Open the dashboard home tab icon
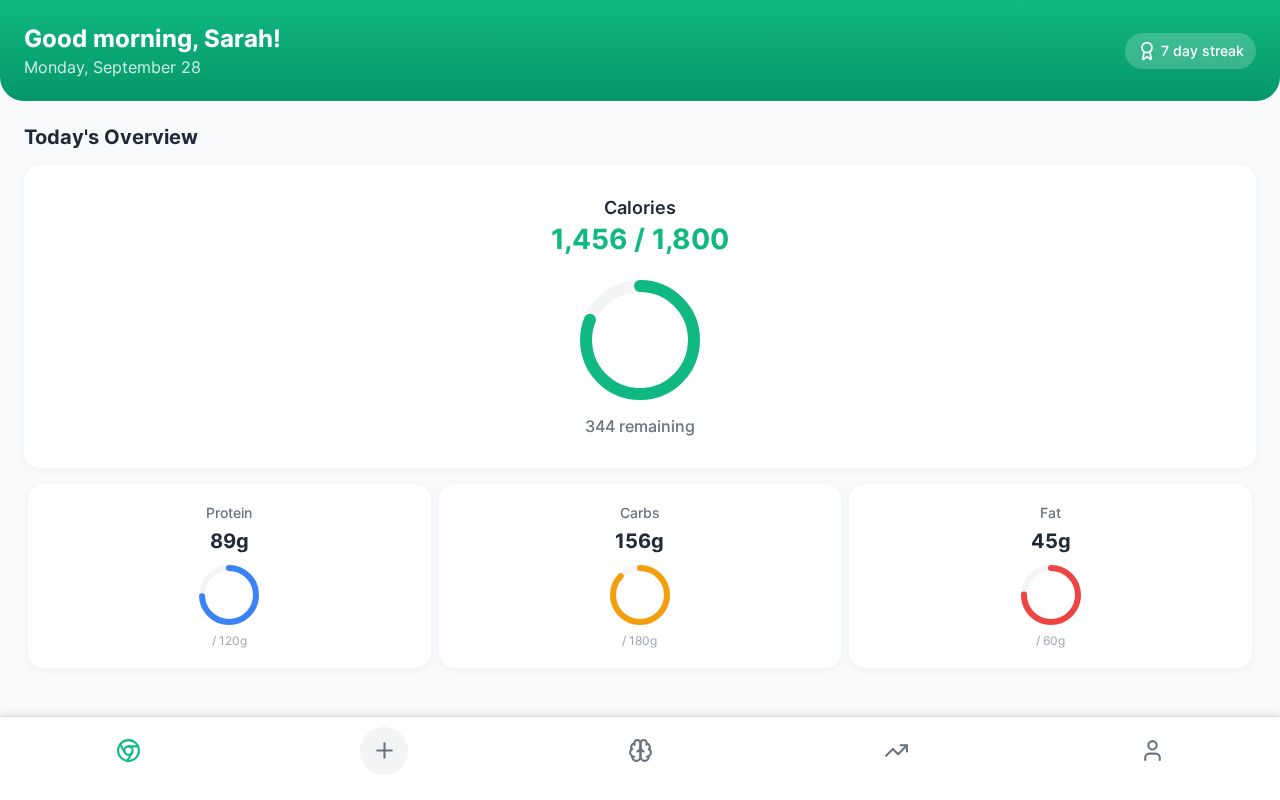This screenshot has height=800, width=1280. tap(128, 751)
